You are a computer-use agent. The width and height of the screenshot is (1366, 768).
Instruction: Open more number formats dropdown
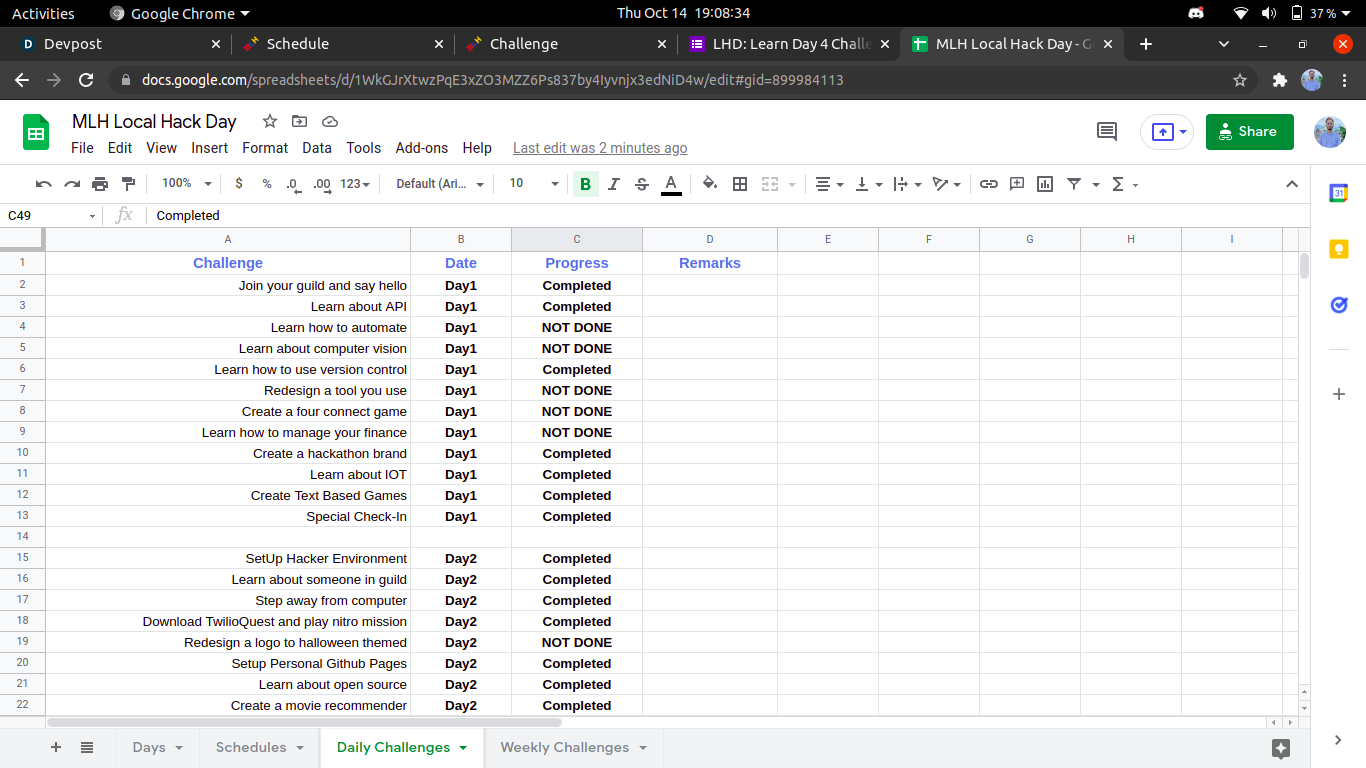pos(355,184)
